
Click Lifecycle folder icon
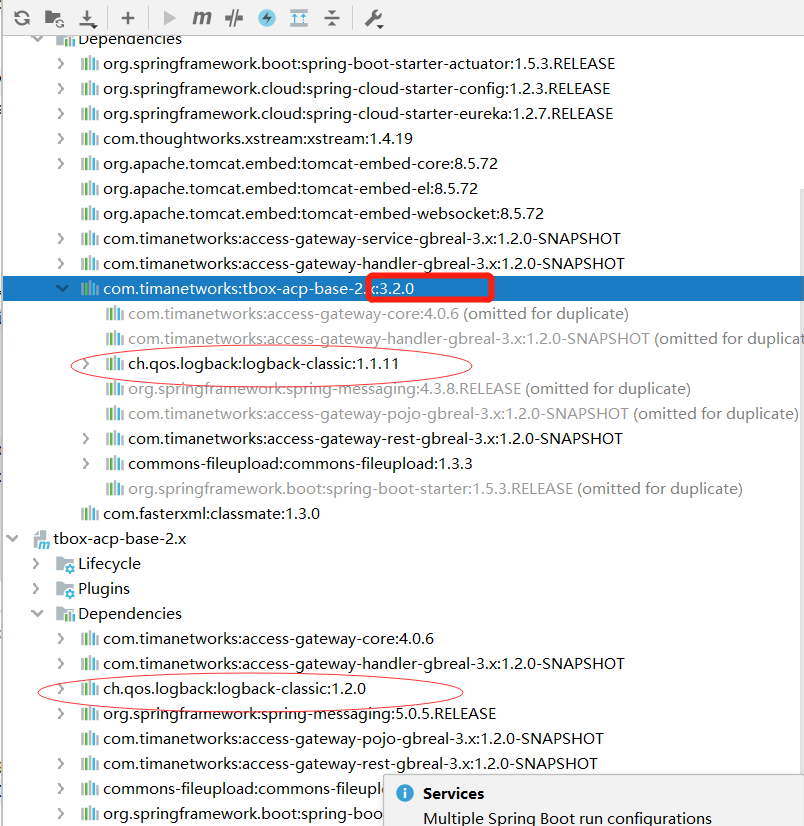65,564
